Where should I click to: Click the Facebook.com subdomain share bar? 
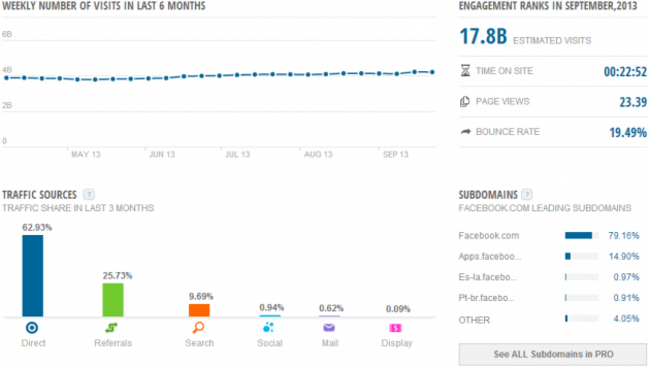coord(582,236)
